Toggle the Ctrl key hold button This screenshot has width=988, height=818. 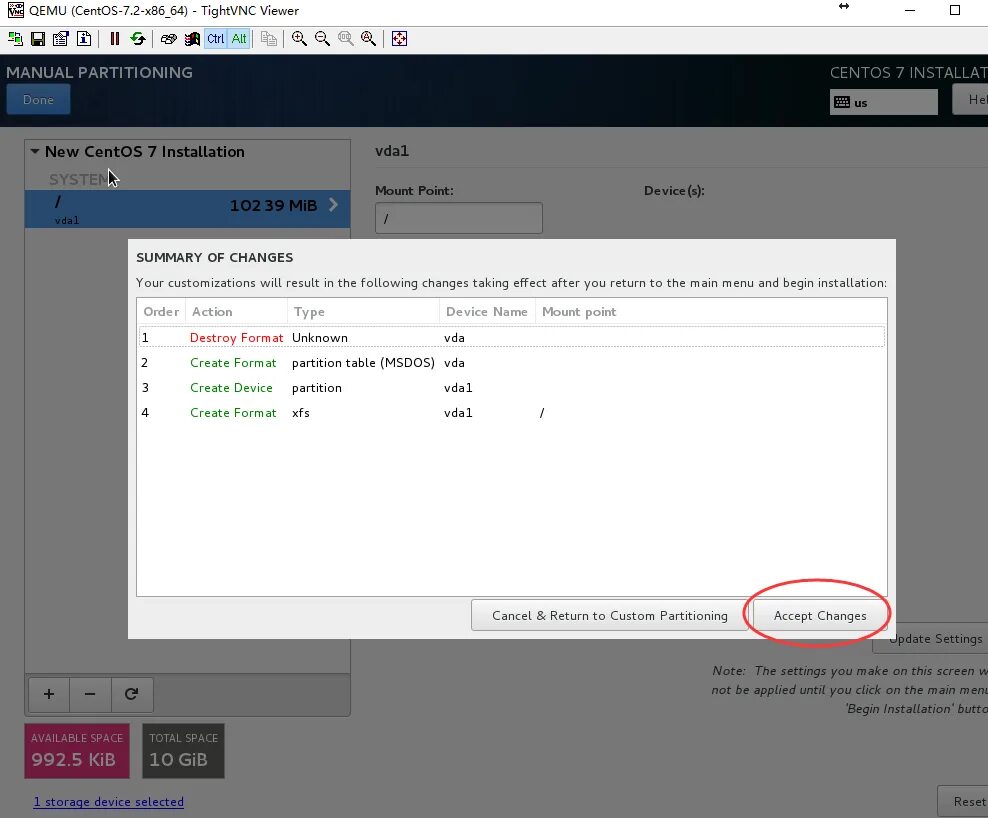[215, 39]
